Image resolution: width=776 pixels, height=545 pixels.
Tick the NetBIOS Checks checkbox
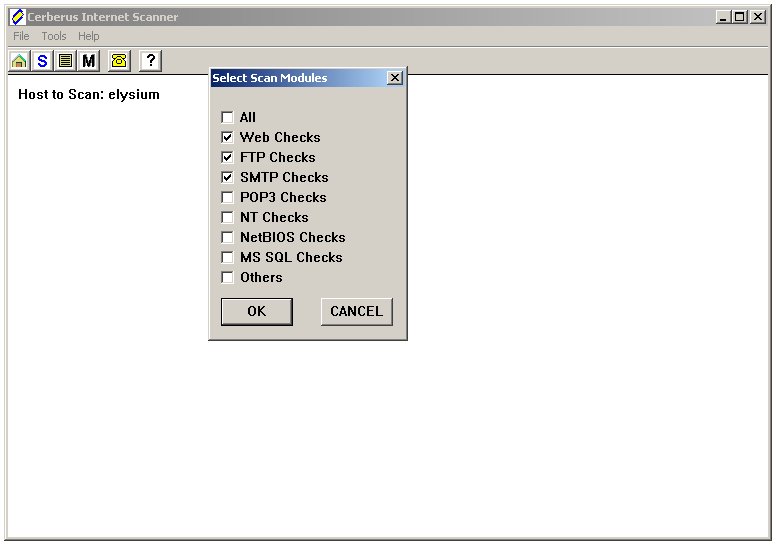[x=227, y=237]
